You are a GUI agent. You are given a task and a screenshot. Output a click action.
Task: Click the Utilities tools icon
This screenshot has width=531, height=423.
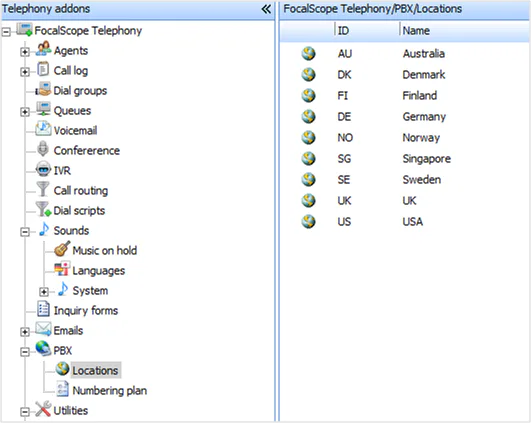click(43, 409)
